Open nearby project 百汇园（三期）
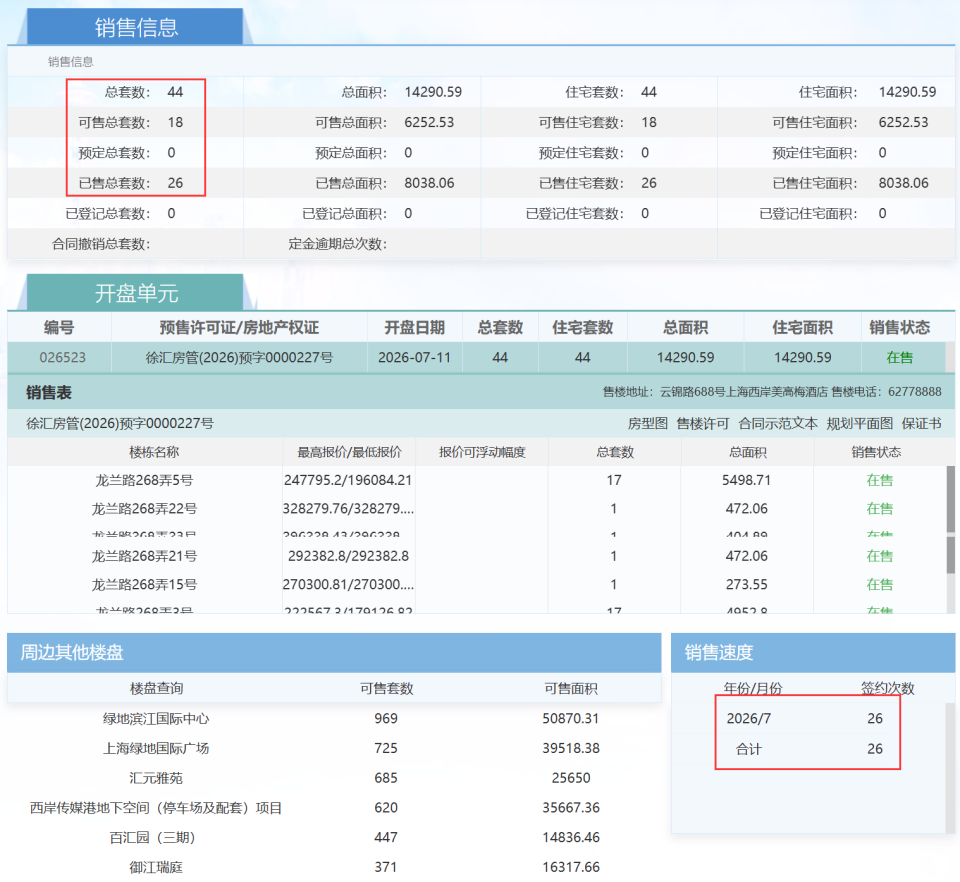The height and width of the screenshot is (882, 960). coord(152,837)
